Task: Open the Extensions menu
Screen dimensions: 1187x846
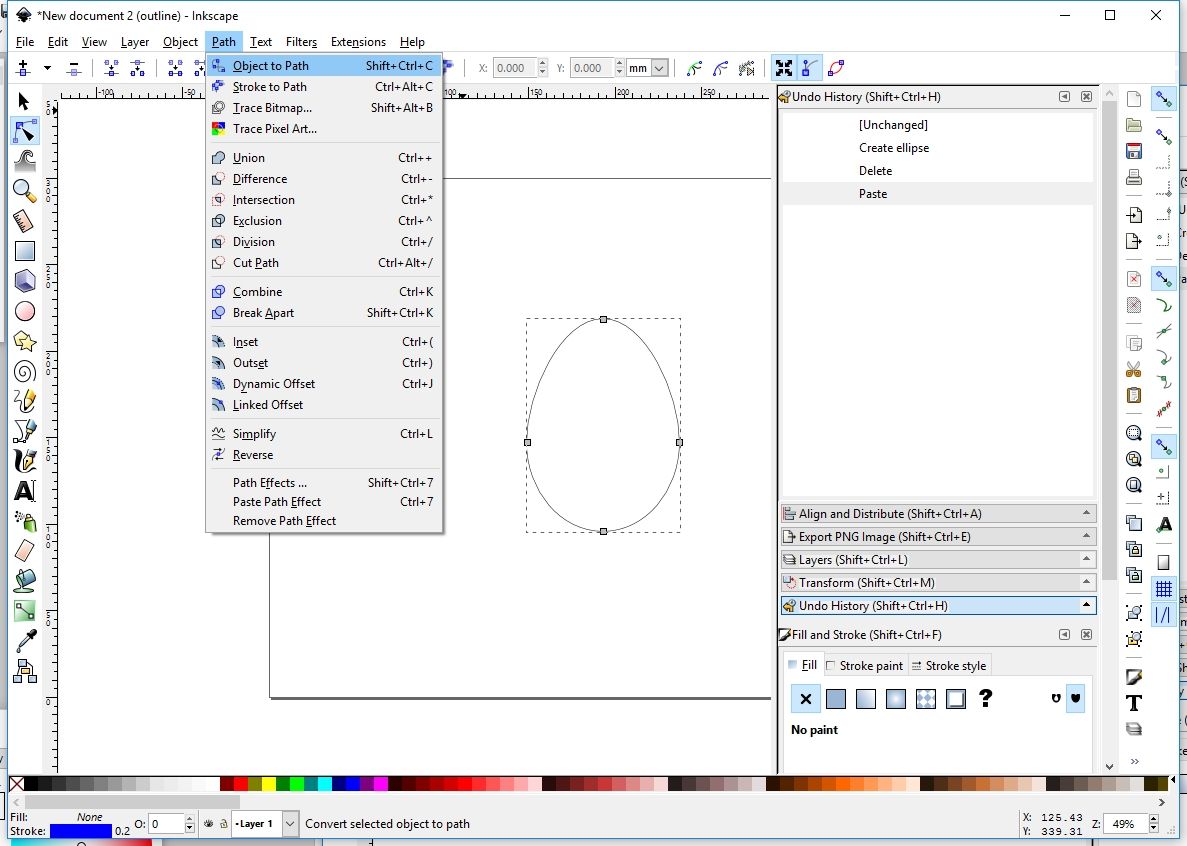Action: 358,42
